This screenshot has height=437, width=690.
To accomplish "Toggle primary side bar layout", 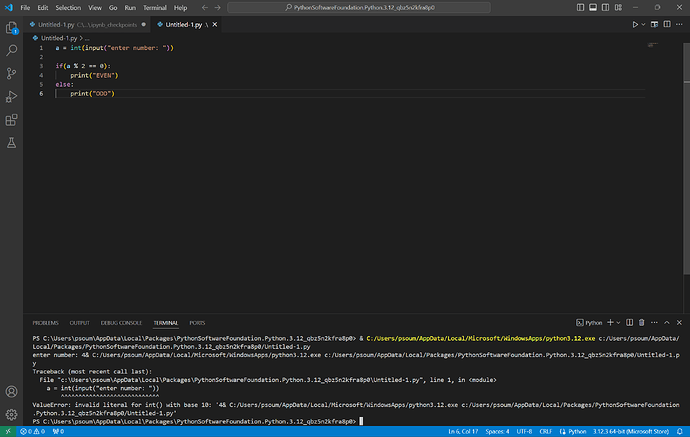I will click(x=580, y=7).
